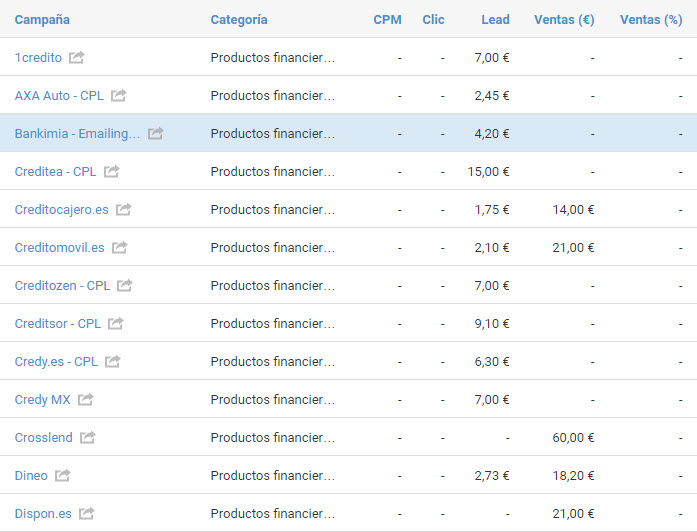This screenshot has height=532, width=697.
Task: Select the 18,20 € sales value for Dineo
Action: coord(573,476)
